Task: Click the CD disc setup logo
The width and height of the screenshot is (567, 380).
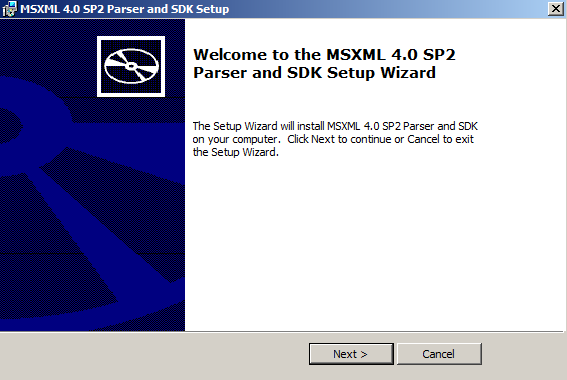Action: (x=131, y=66)
